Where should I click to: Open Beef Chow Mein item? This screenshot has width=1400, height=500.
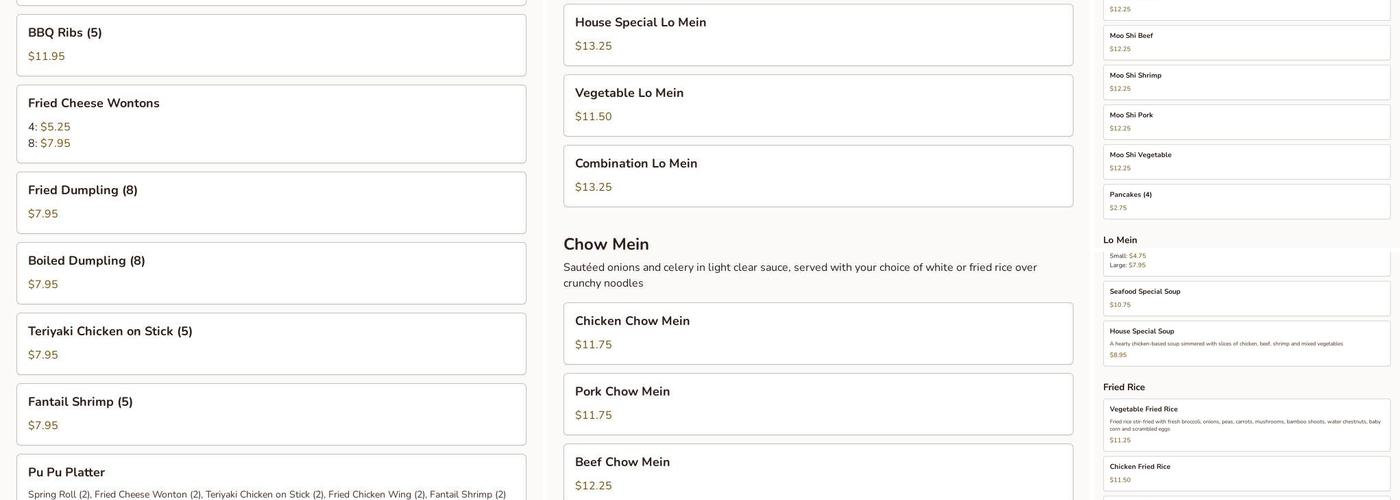coord(818,472)
